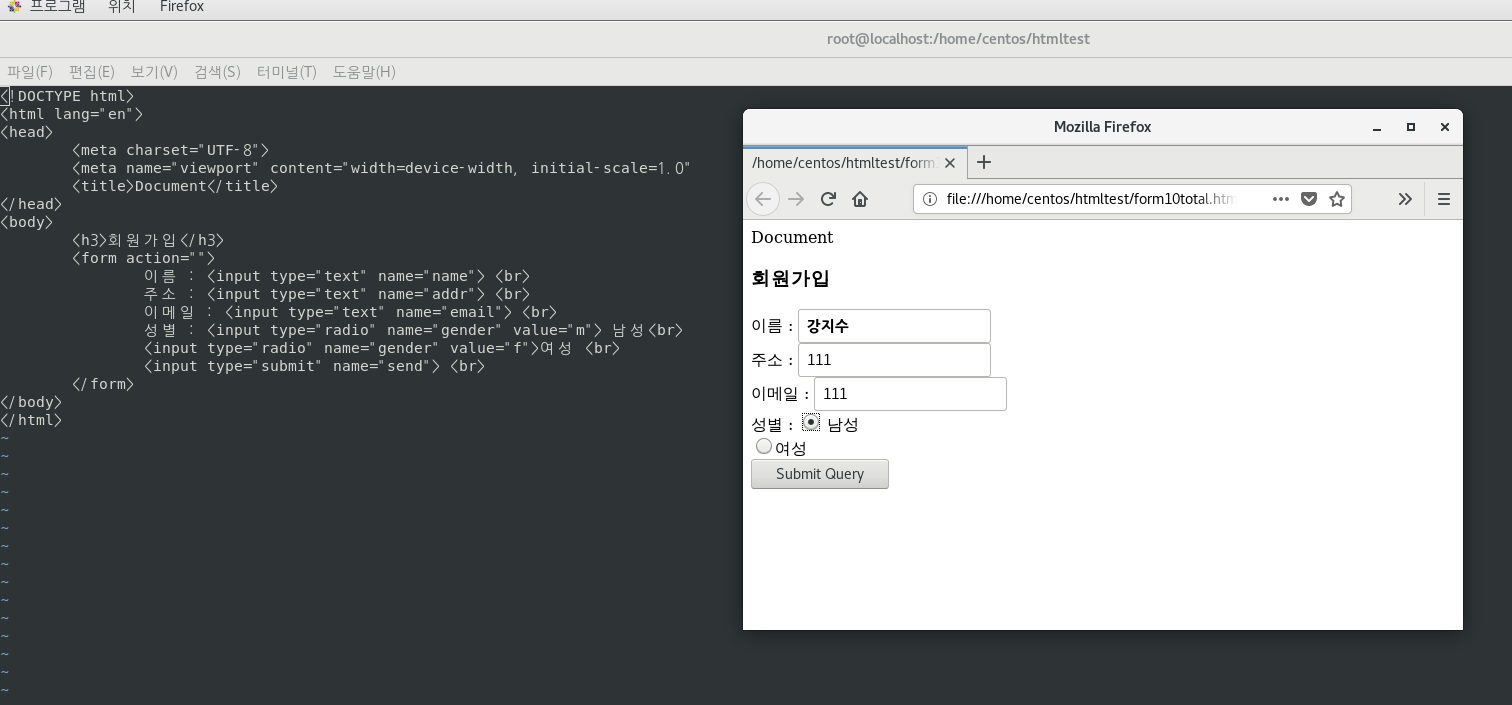This screenshot has width=1512, height=705.
Task: Open terminal 편집(E) menu
Action: 91,72
